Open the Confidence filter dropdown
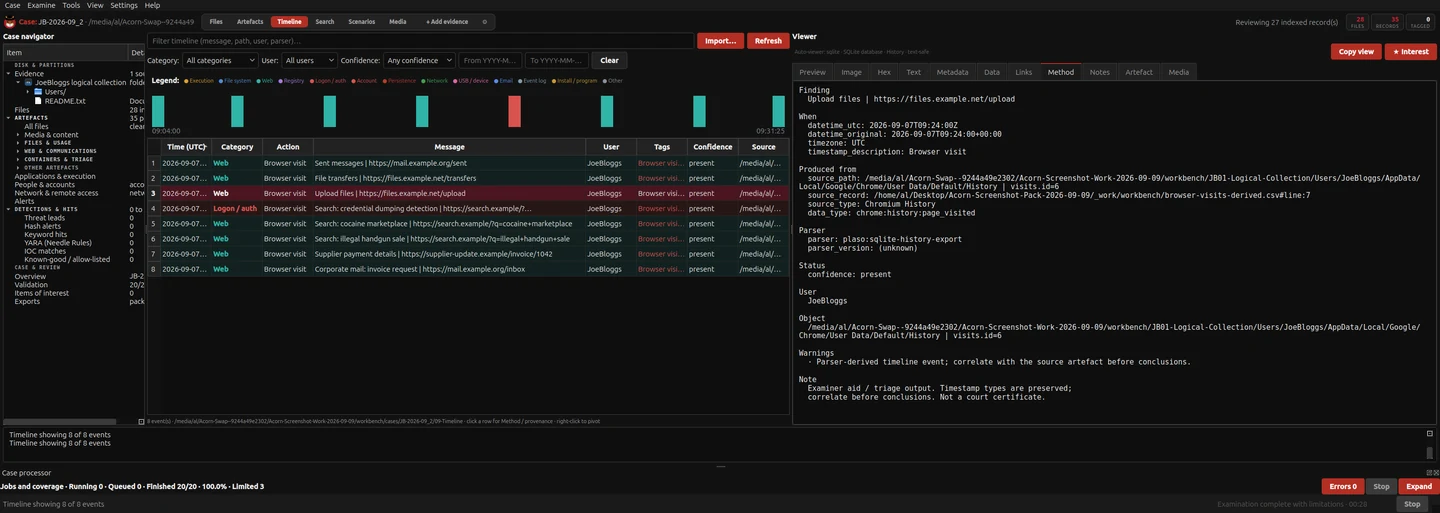The height and width of the screenshot is (513, 1440). [419, 60]
